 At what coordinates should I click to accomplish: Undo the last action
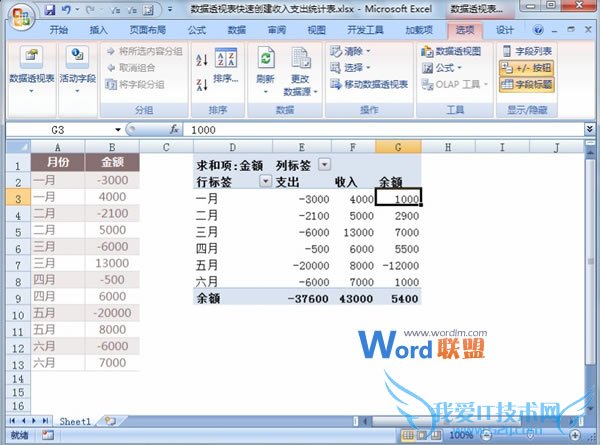[66, 10]
